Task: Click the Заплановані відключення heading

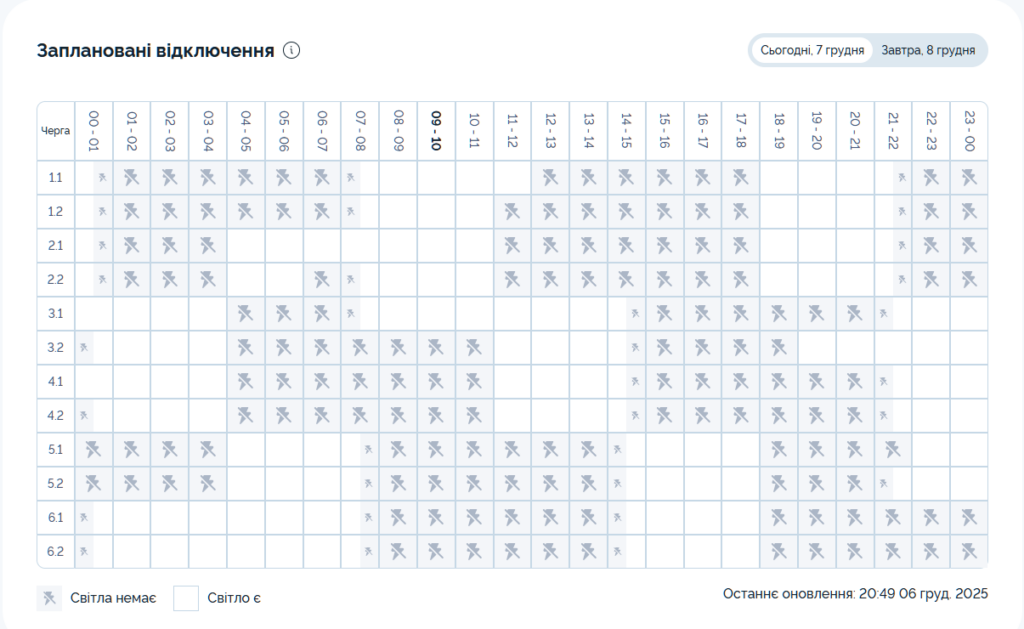Action: coord(155,51)
